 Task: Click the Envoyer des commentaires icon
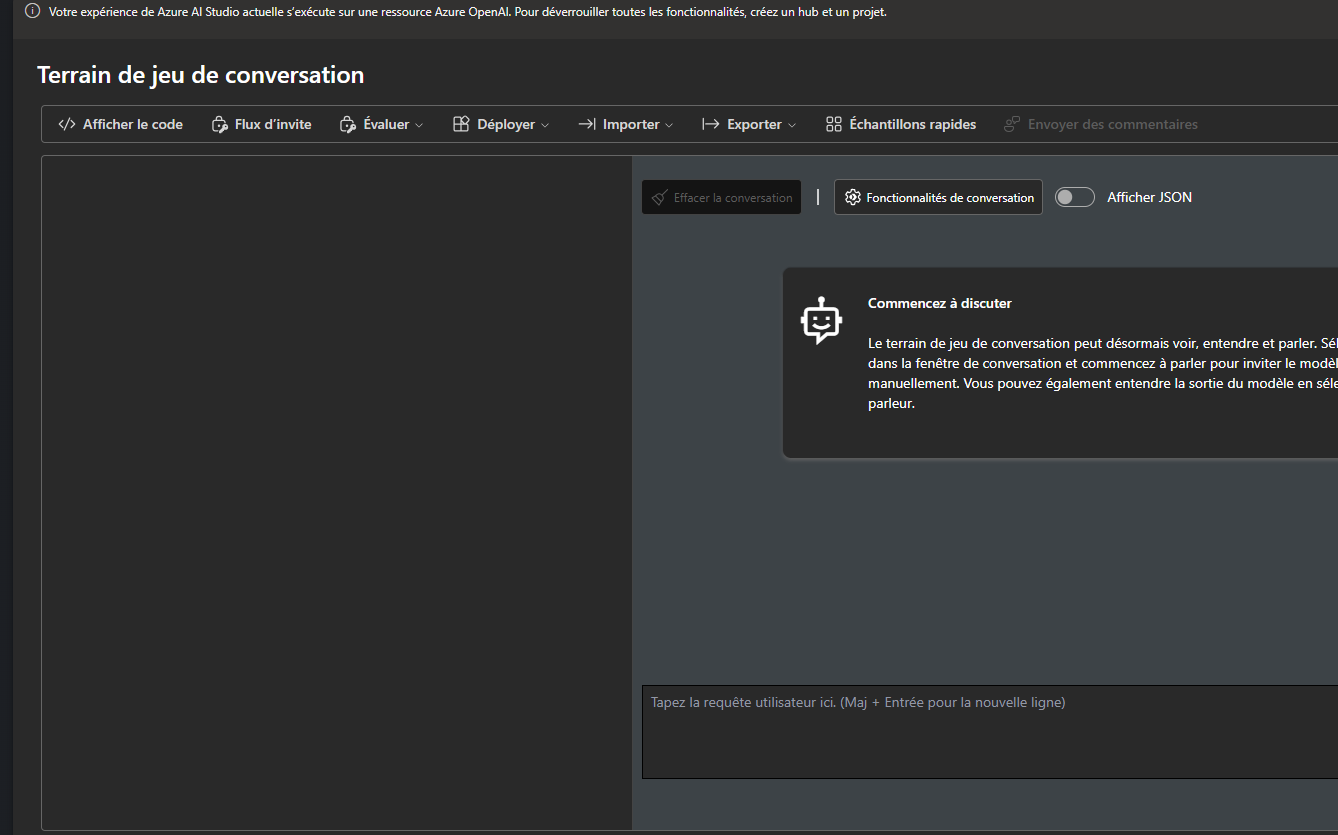(1012, 124)
